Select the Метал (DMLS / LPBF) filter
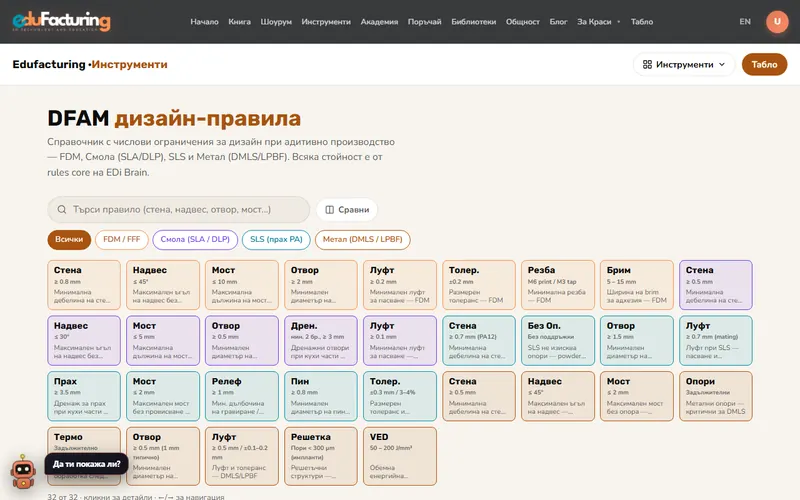The height and width of the screenshot is (500, 800). (362, 239)
